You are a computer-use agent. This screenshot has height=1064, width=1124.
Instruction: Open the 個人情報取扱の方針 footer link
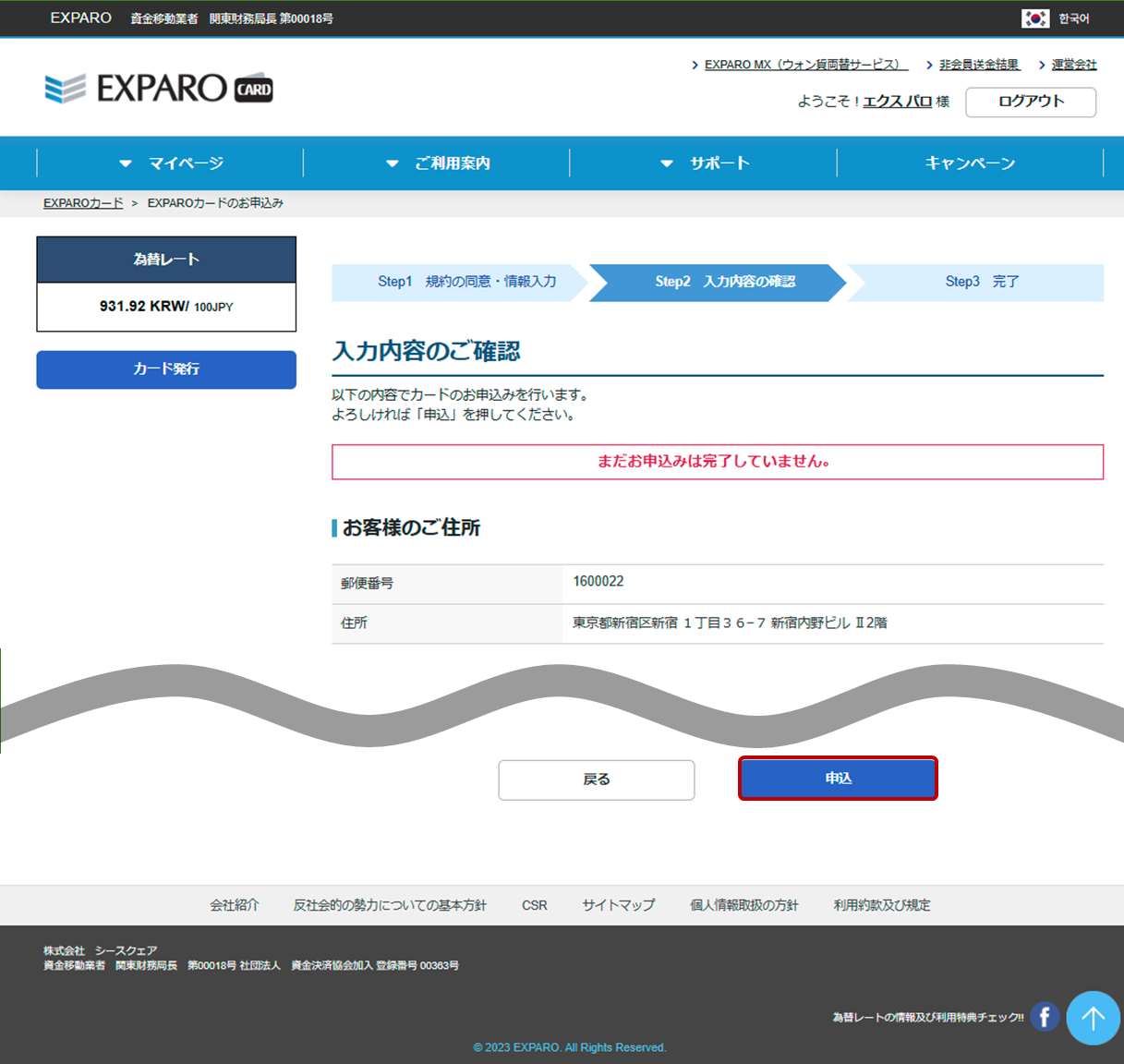pos(743,905)
